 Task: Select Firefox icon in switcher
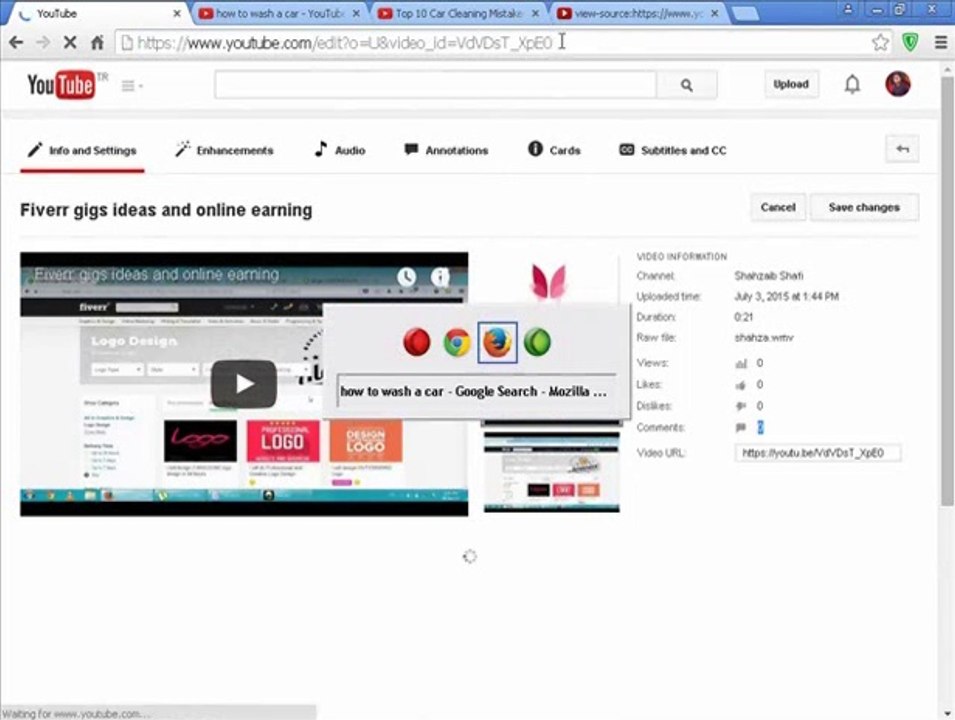click(498, 342)
